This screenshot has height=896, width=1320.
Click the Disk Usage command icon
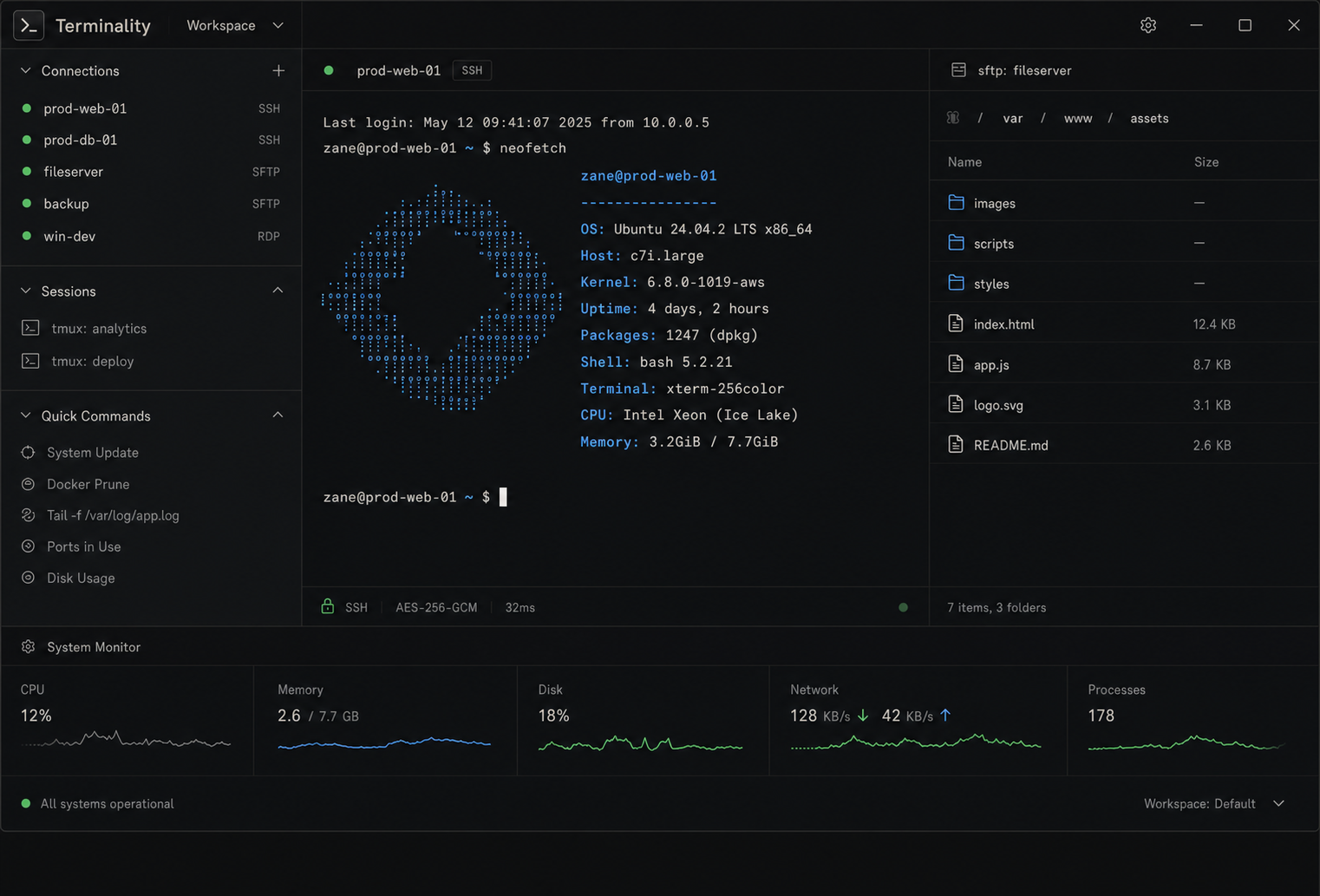pos(28,578)
